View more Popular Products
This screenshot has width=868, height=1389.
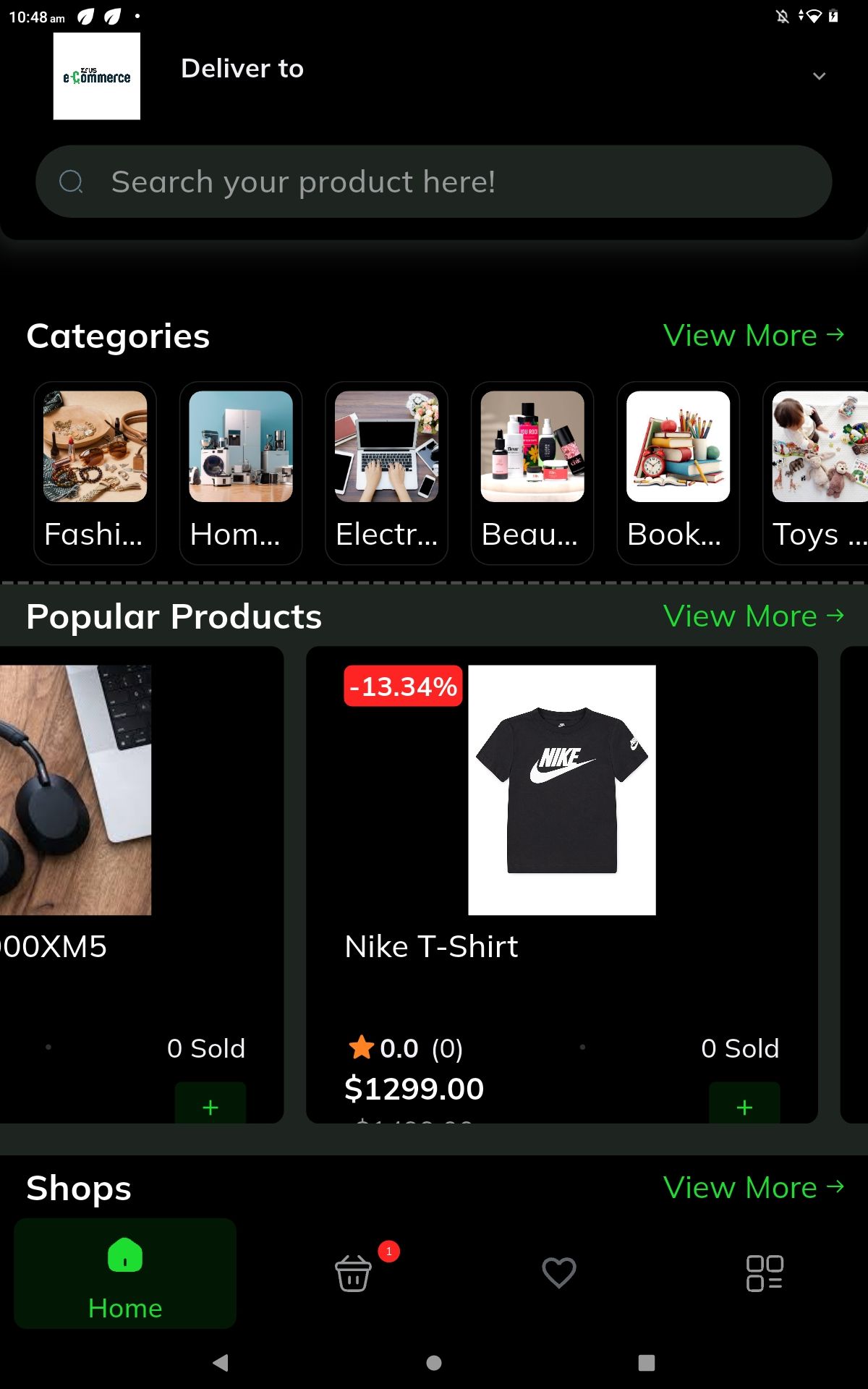point(754,616)
